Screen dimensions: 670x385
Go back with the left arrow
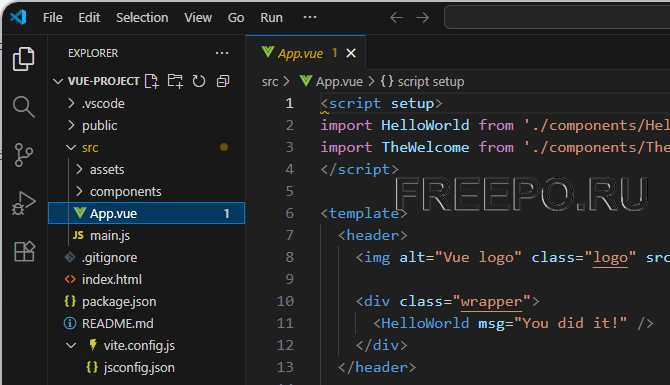pyautogui.click(x=397, y=18)
